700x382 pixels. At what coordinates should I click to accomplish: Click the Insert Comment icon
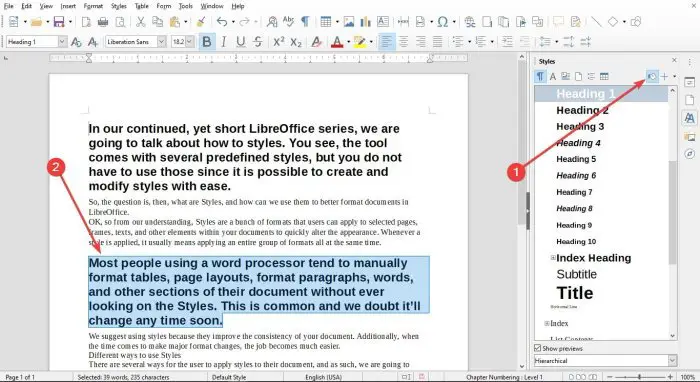pos(558,21)
